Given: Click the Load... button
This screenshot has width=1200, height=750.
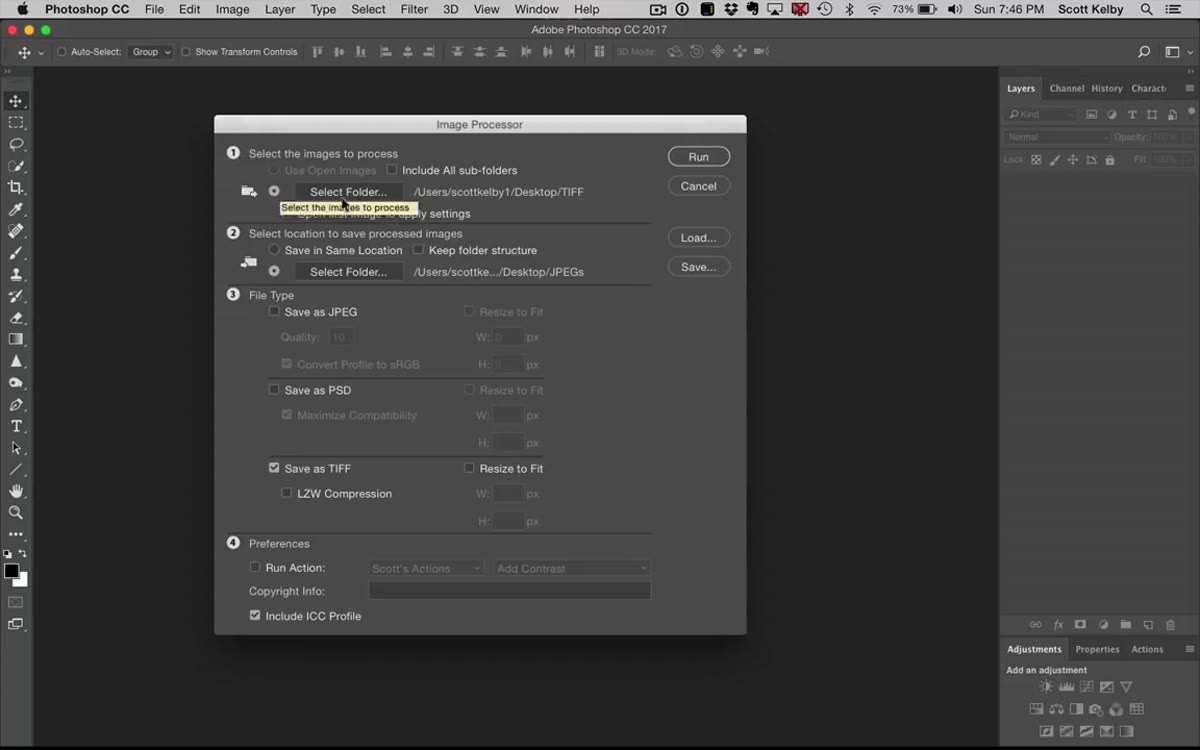Looking at the screenshot, I should [699, 238].
